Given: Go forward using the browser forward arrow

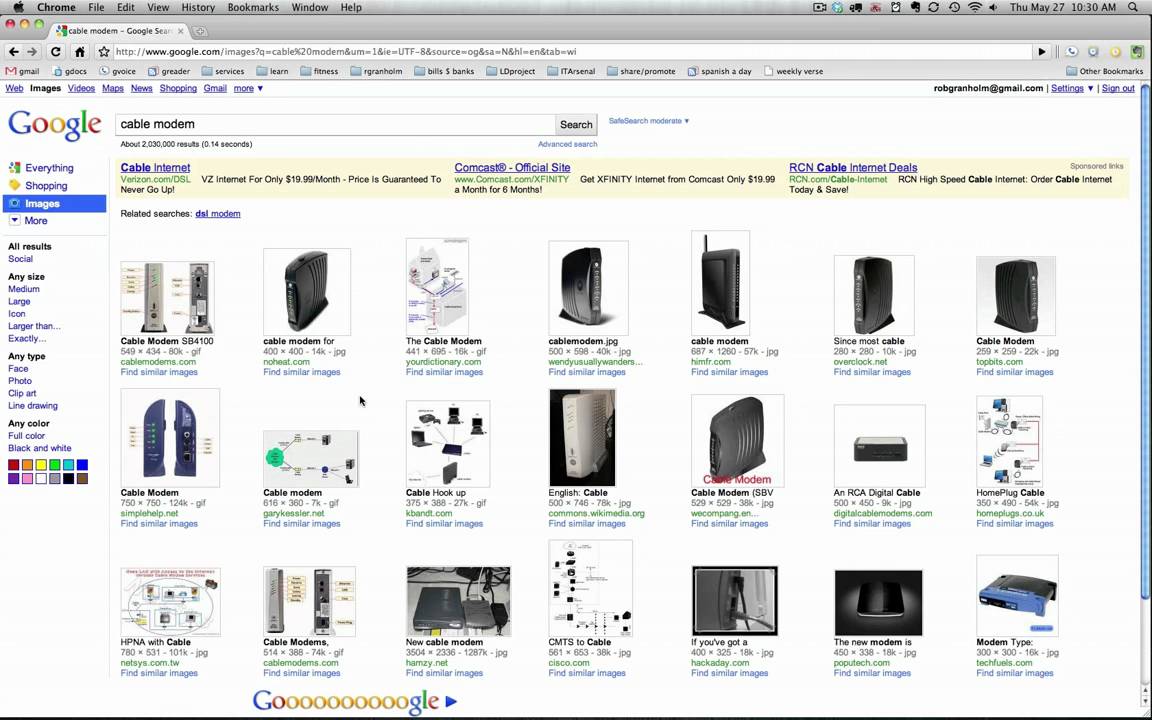Looking at the screenshot, I should (32, 51).
